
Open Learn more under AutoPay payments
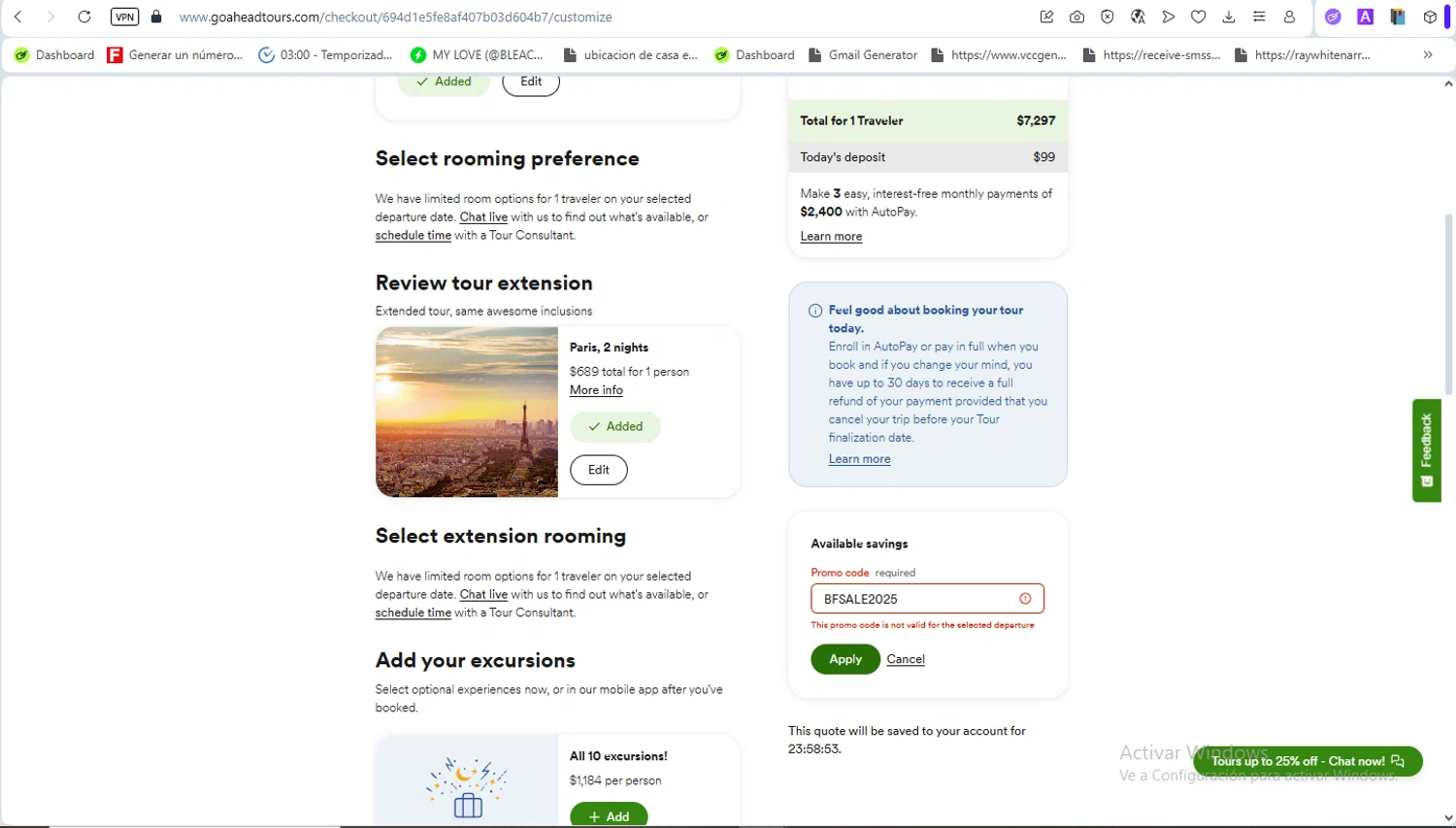click(831, 237)
